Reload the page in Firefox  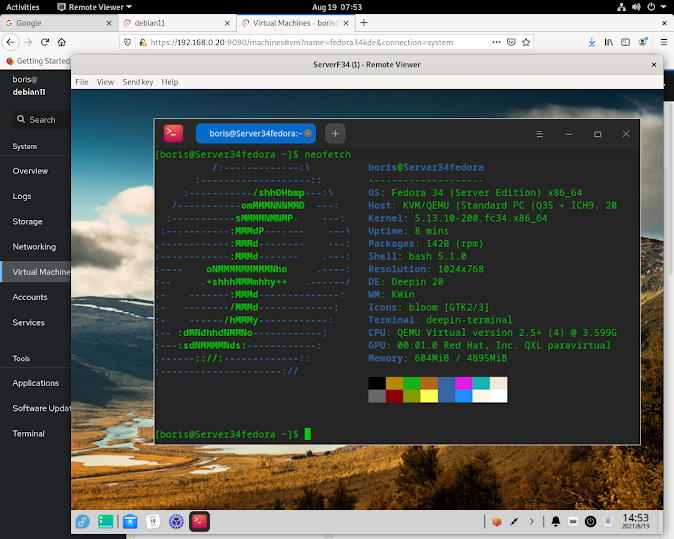click(x=45, y=42)
